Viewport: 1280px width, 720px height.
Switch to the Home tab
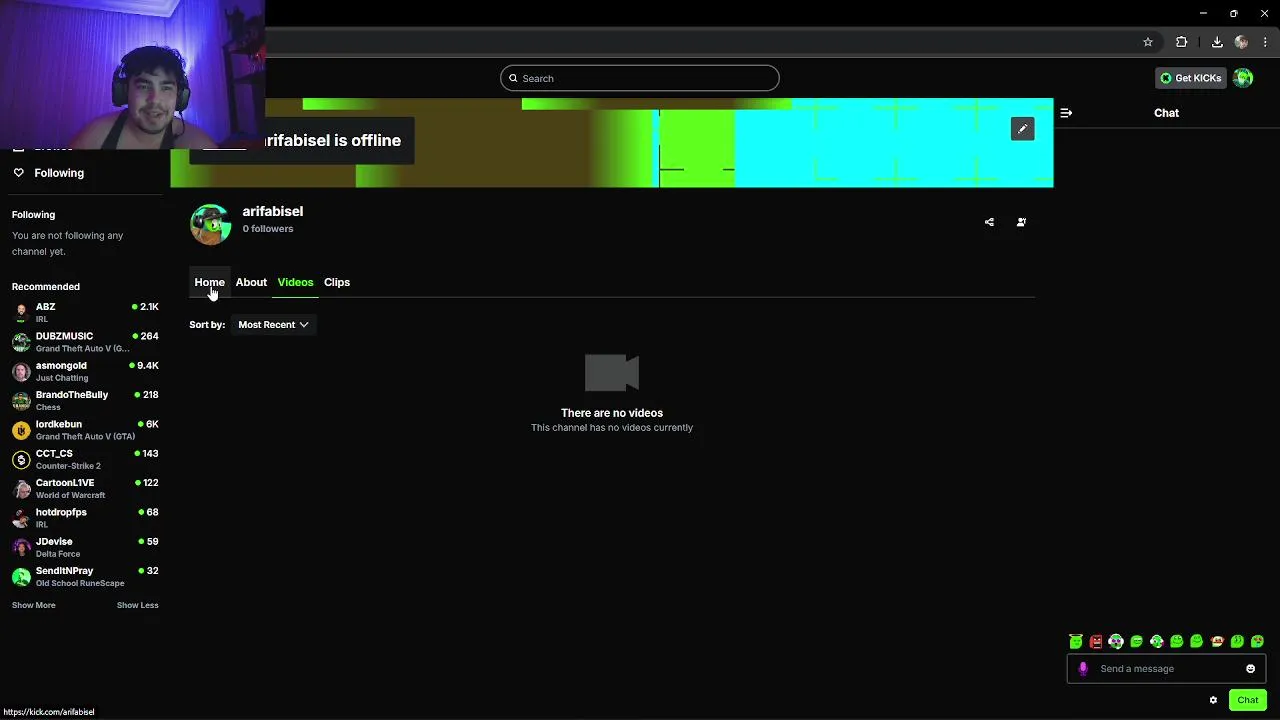click(209, 282)
